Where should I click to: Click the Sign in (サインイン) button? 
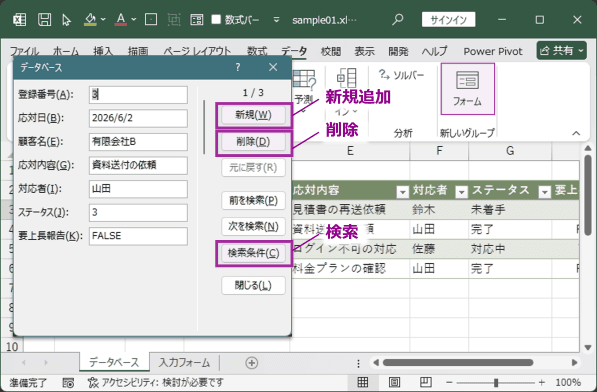449,19
